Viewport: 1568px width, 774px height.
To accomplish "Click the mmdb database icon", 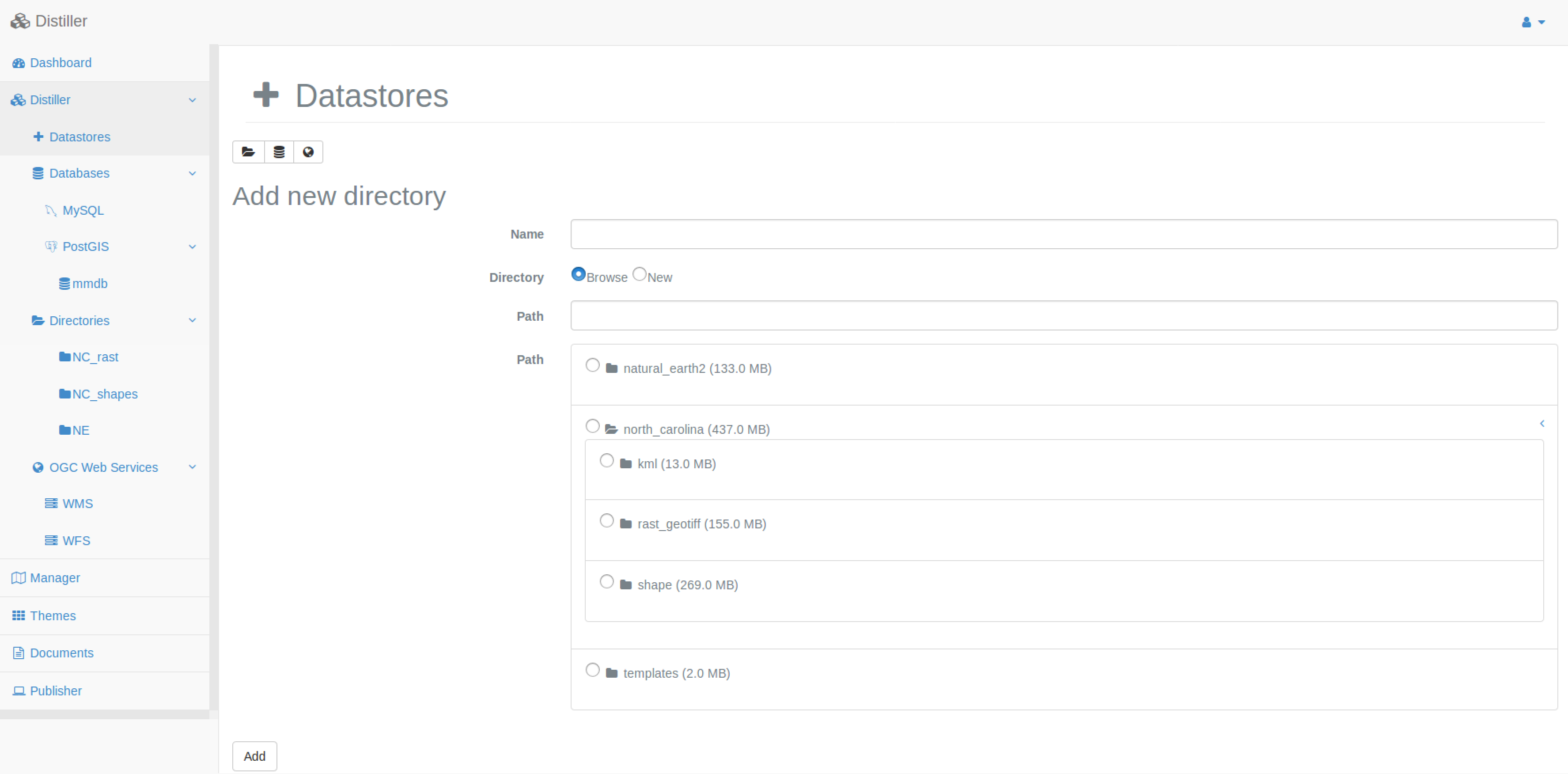I will click(x=64, y=284).
